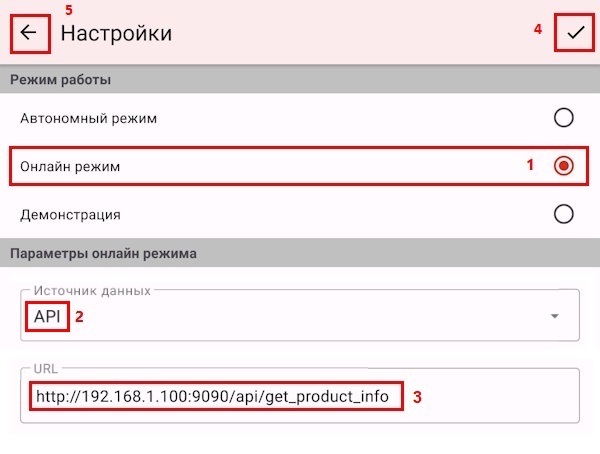Go back using the arrow icon
This screenshot has width=600, height=454.
28,33
